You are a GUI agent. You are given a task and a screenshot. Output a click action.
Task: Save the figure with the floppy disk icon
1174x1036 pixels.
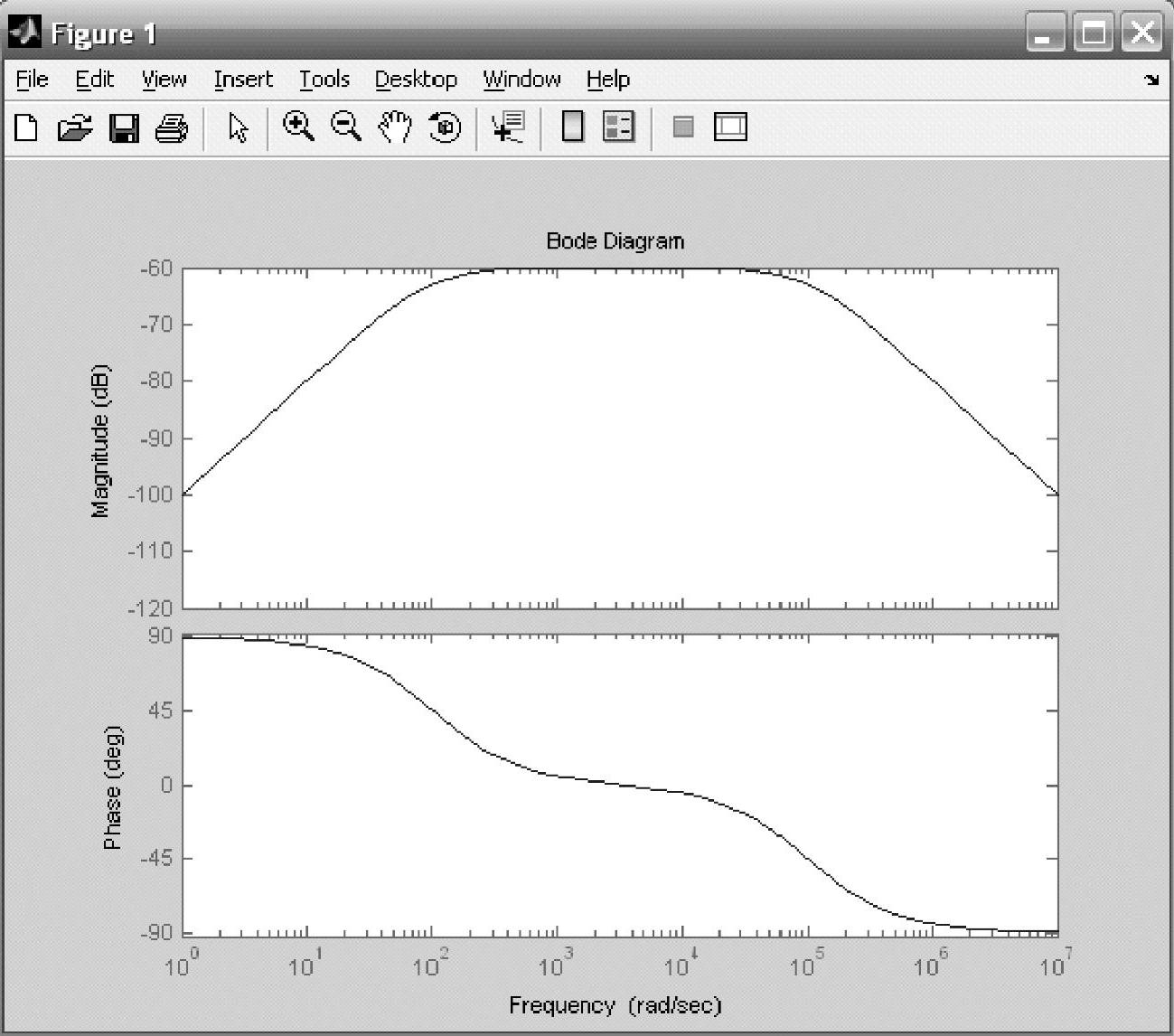click(x=124, y=127)
